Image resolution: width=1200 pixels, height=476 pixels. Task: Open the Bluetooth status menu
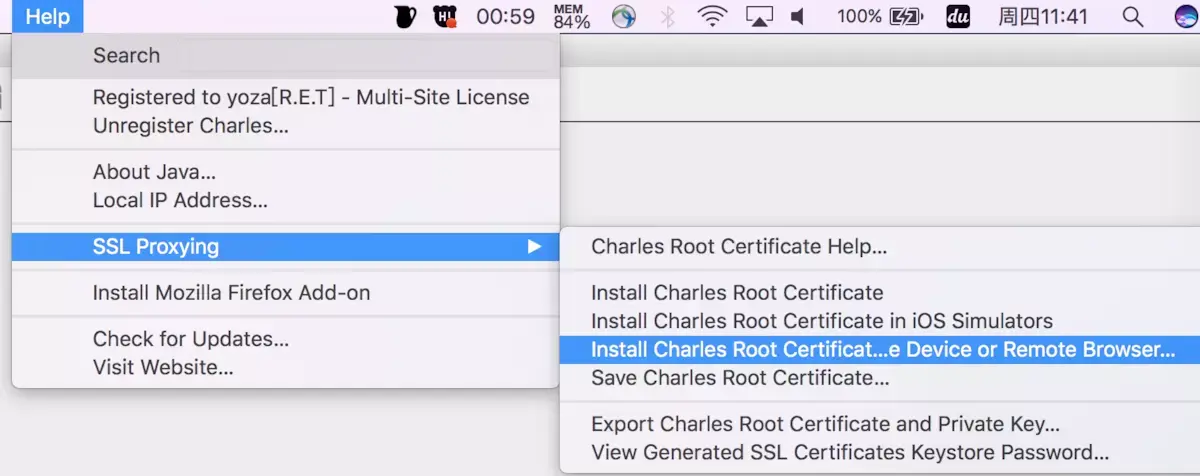[x=668, y=16]
